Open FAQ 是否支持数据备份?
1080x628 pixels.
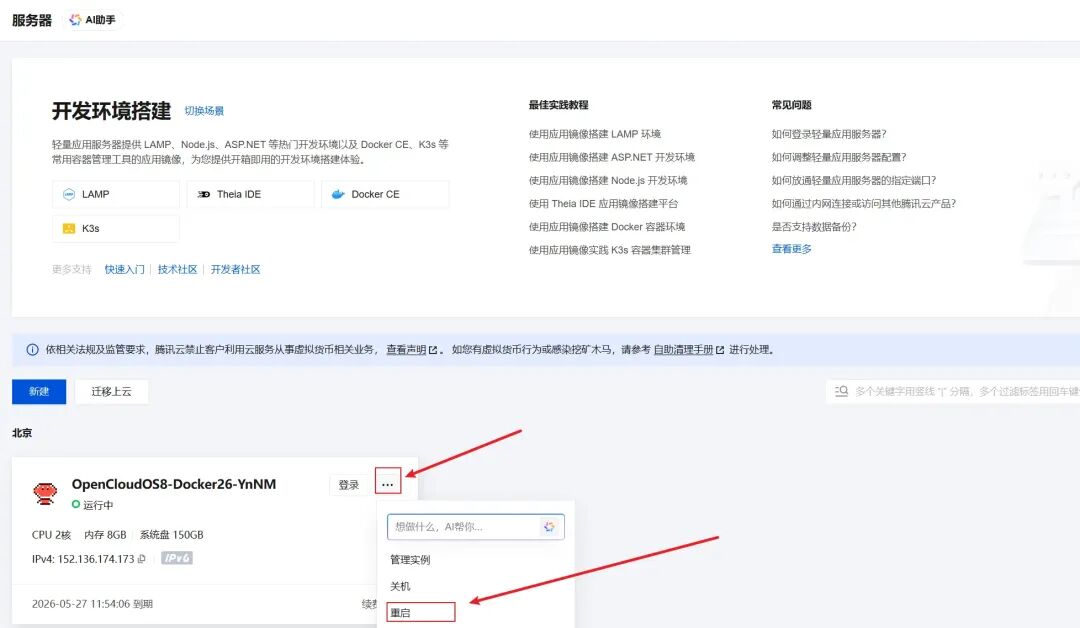click(x=814, y=227)
